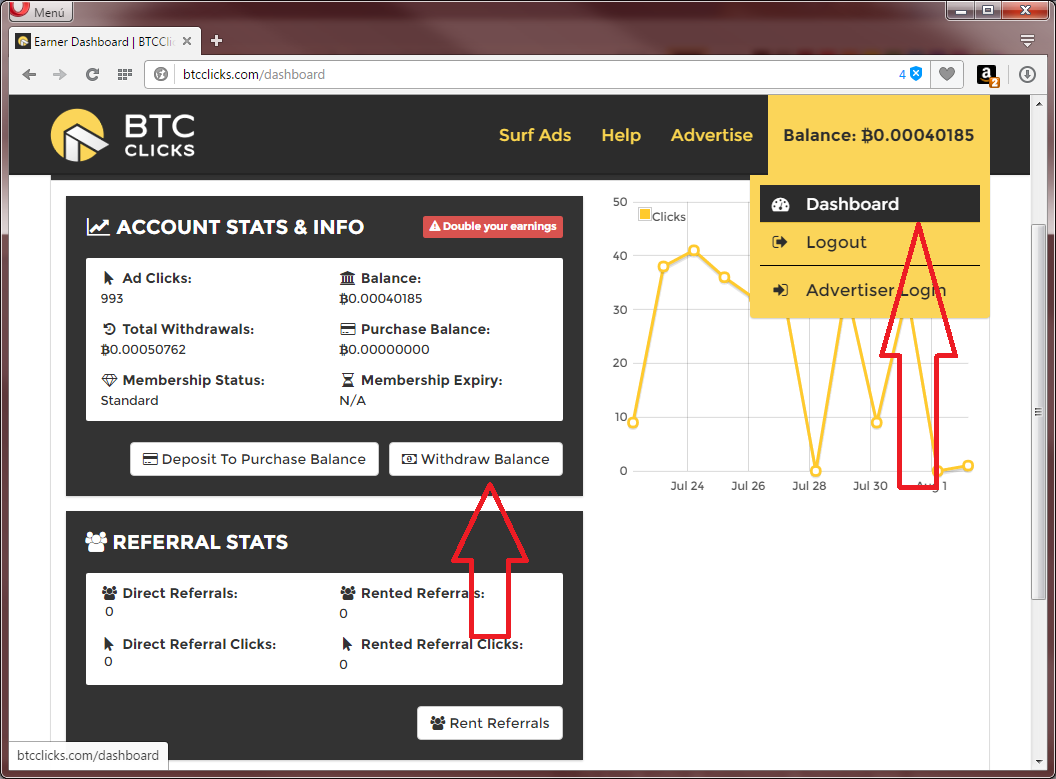Screen dimensions: 1056x779
Task: Choose Logout in the dropdown menu
Action: point(836,242)
